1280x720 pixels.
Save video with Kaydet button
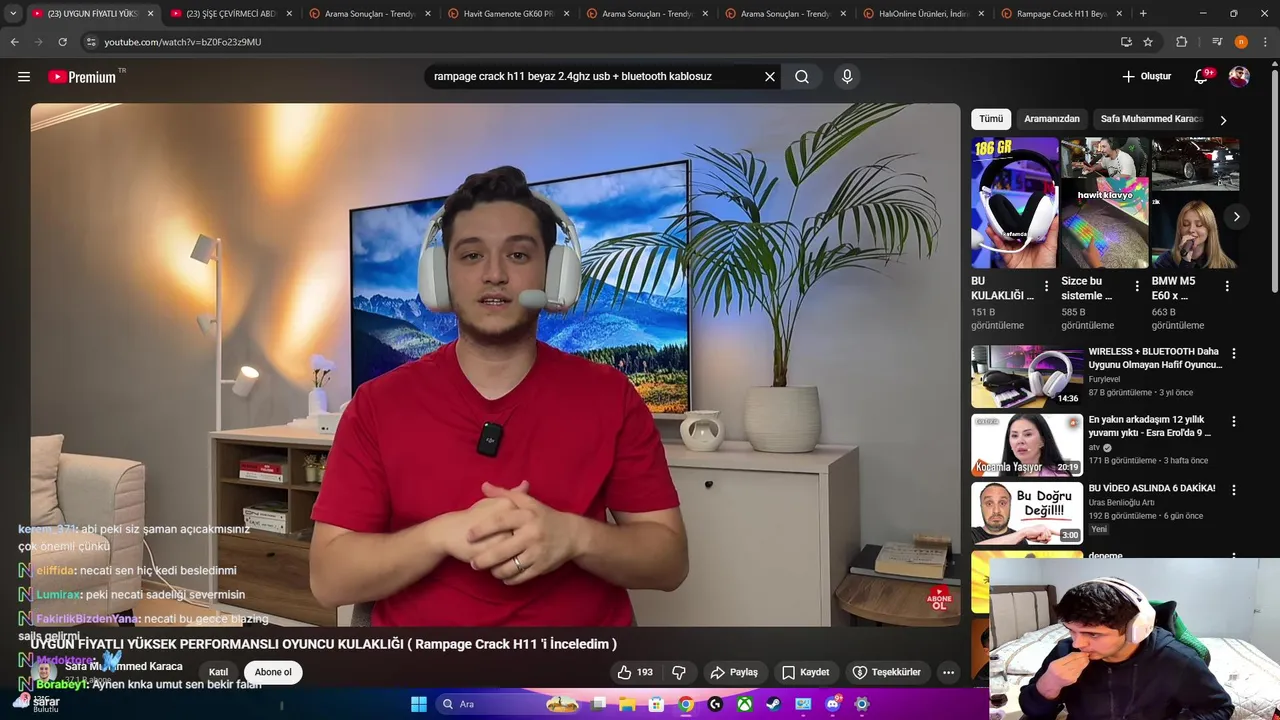(806, 672)
